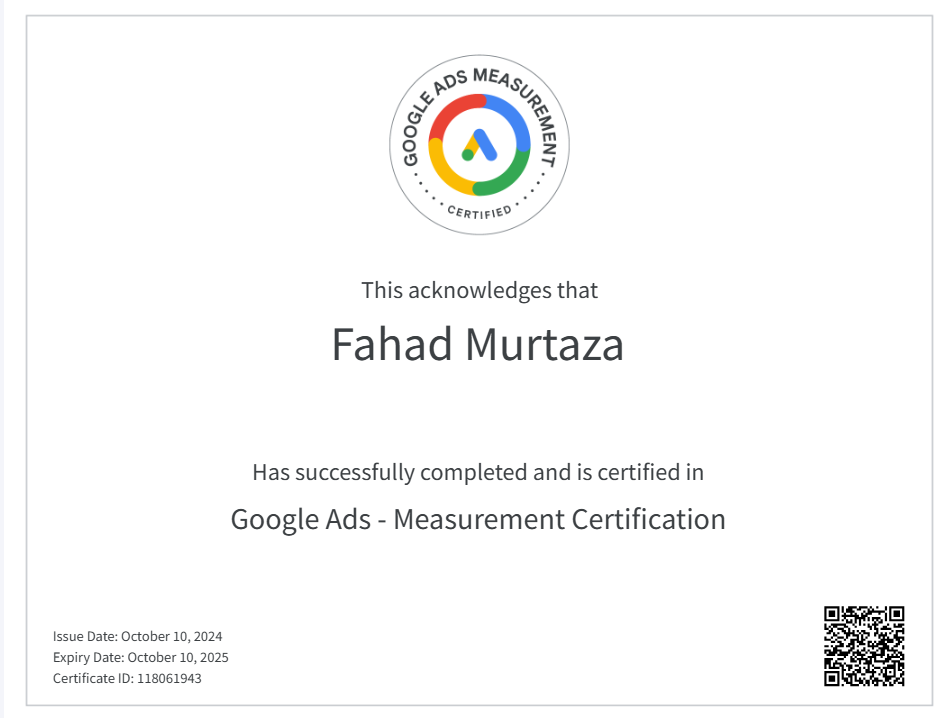Click 'Has successfully completed and is certified in'
Screen dimensions: 939x718
coord(478,472)
